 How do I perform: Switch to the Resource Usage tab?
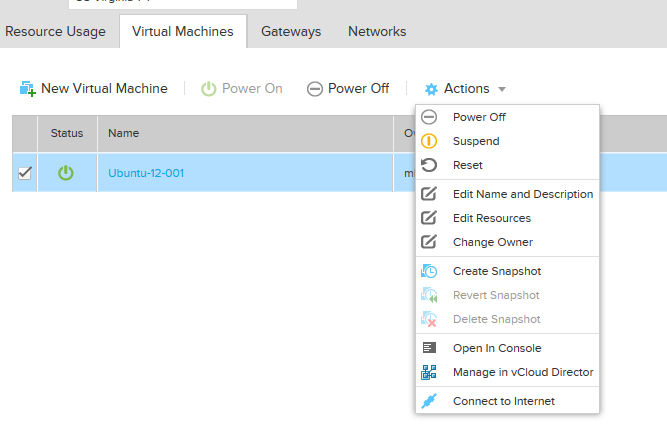point(55,31)
